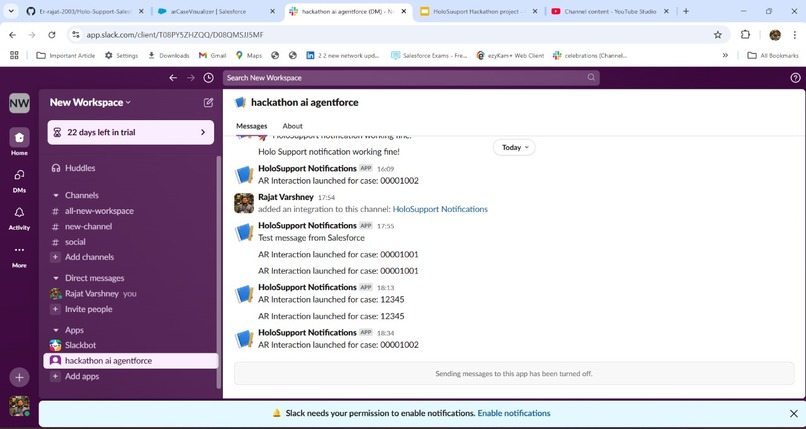Show more bookmarks chevron
The image size is (806, 429).
pyautogui.click(x=725, y=55)
